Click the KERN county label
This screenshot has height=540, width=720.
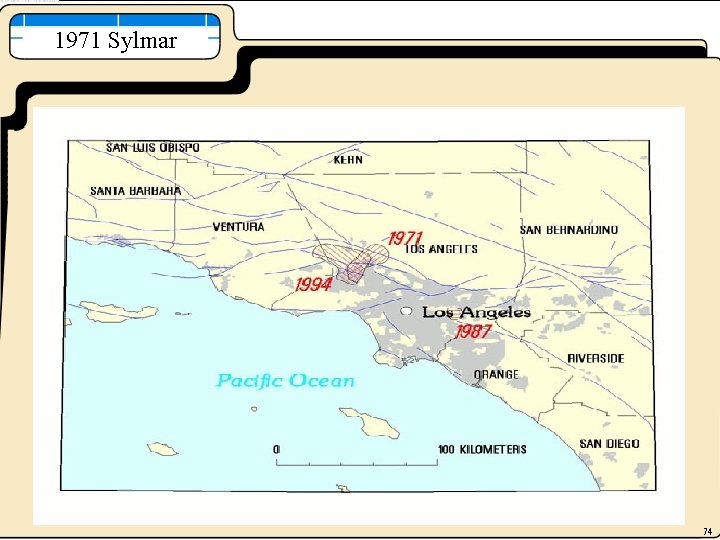point(348,159)
